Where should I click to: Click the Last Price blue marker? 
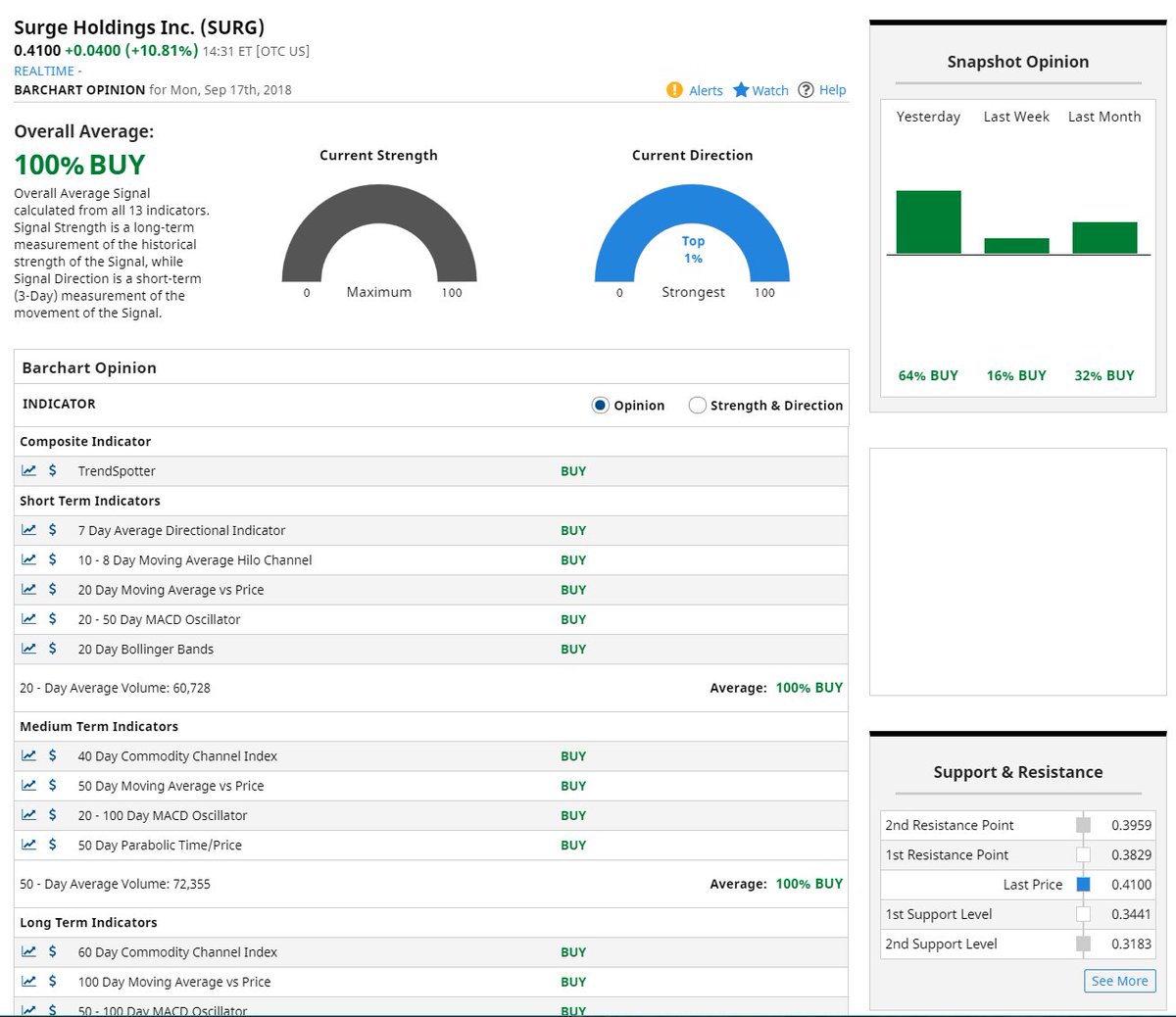[1083, 884]
